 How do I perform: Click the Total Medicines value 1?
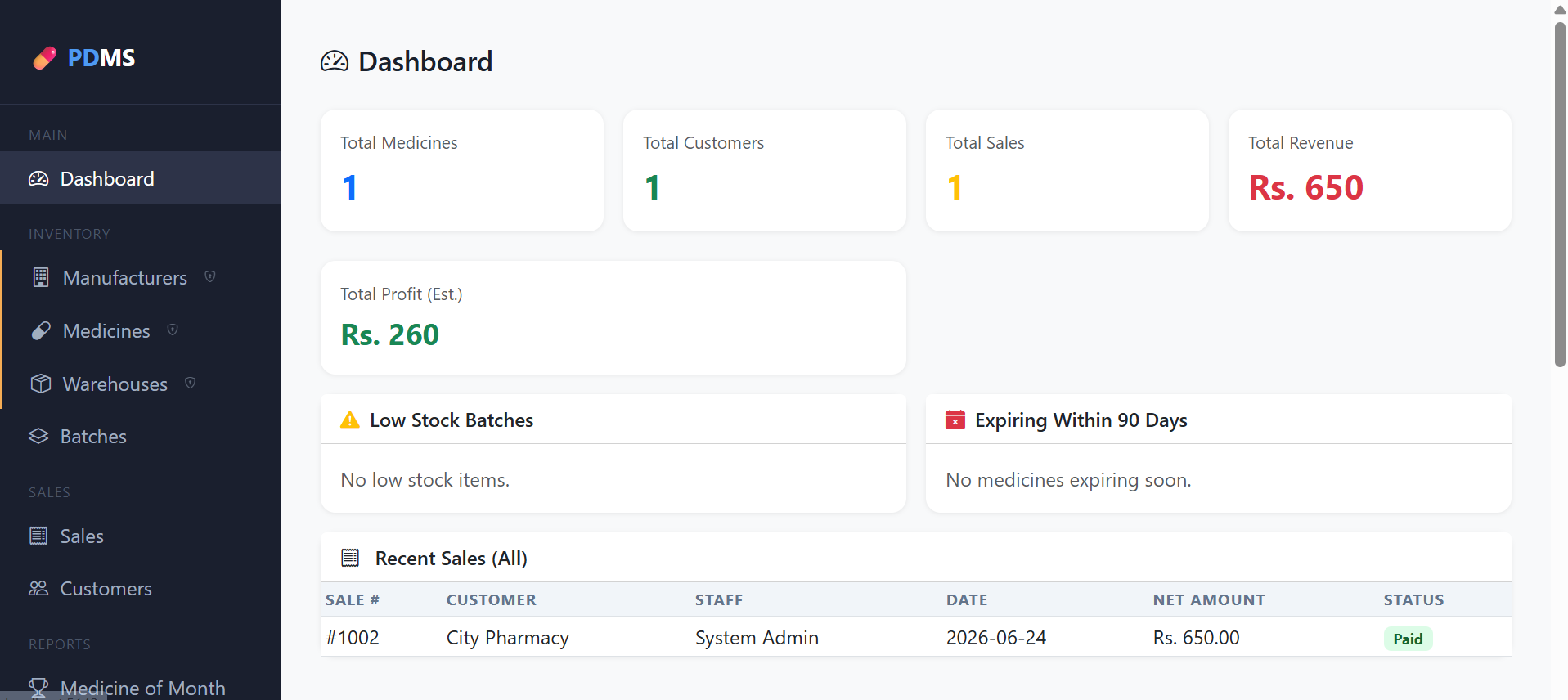350,188
